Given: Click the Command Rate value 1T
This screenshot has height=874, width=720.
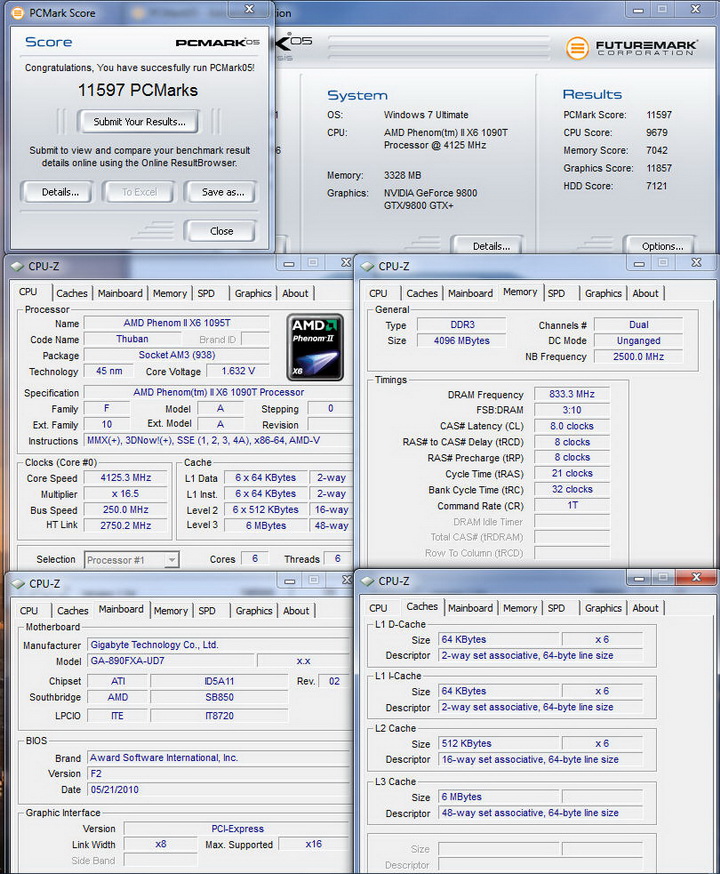Looking at the screenshot, I should (572, 506).
